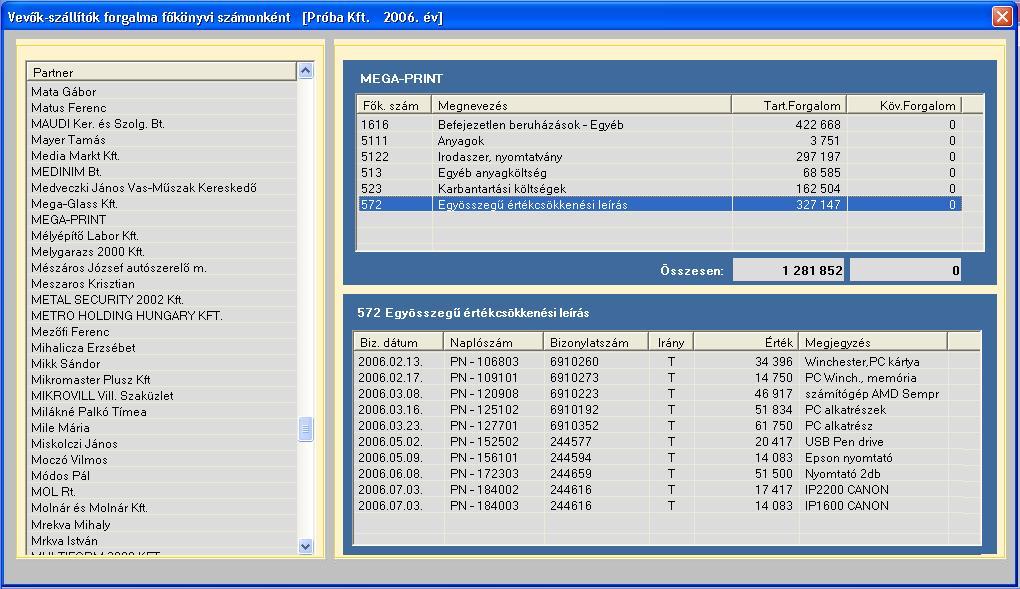Image resolution: width=1020 pixels, height=589 pixels.
Task: Click the Köv.Forgalom total field beside Összesen
Action: pyautogui.click(x=906, y=270)
